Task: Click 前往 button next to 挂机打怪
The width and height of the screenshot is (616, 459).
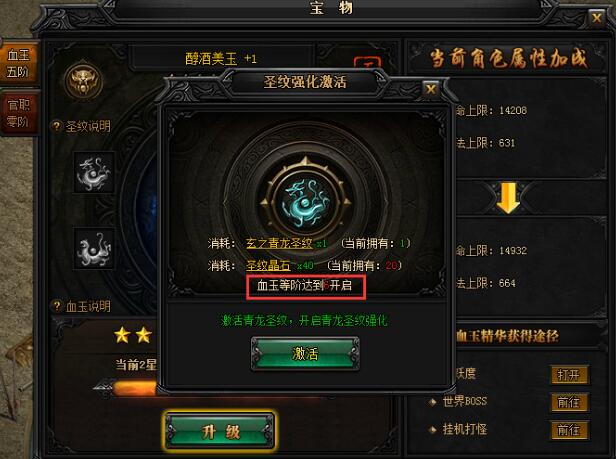Action: click(x=568, y=430)
